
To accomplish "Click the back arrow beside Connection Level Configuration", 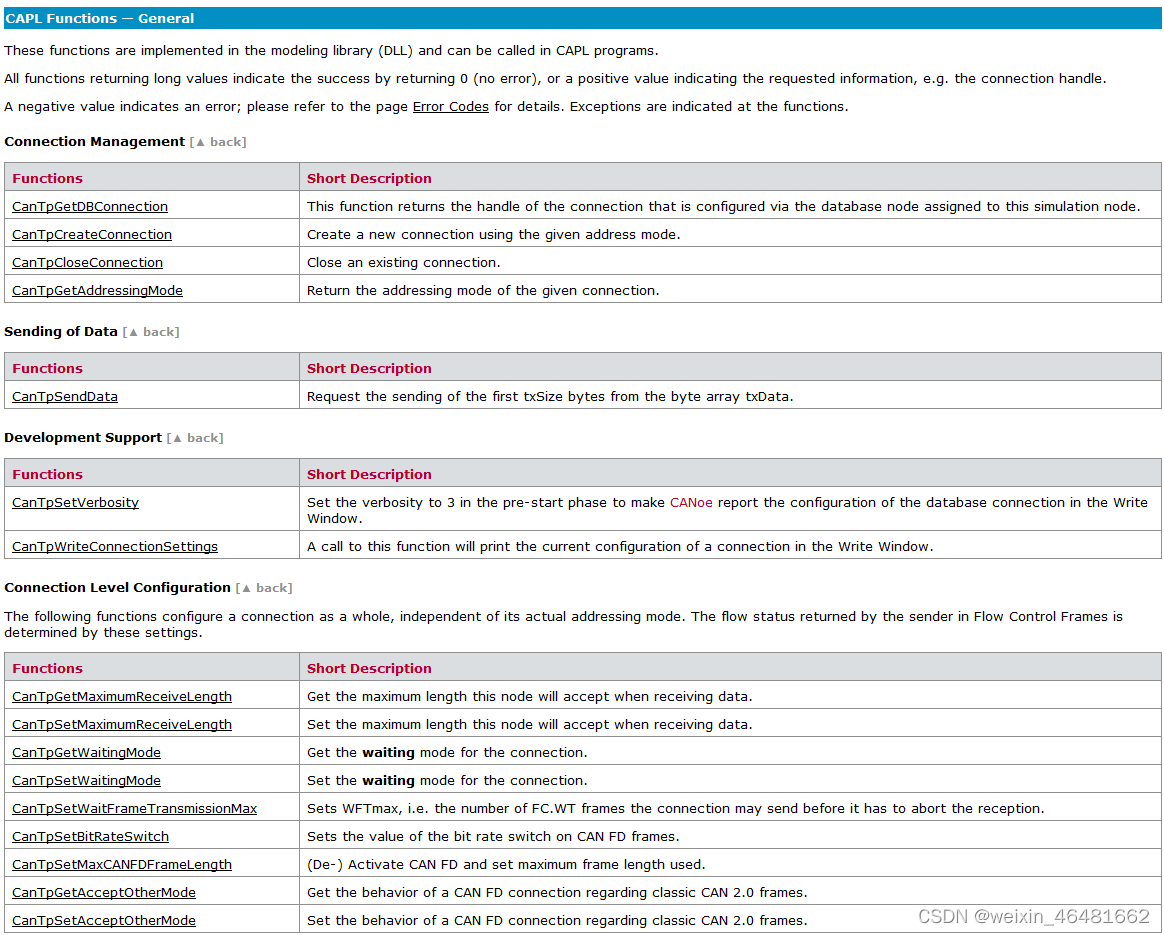I will pos(264,588).
